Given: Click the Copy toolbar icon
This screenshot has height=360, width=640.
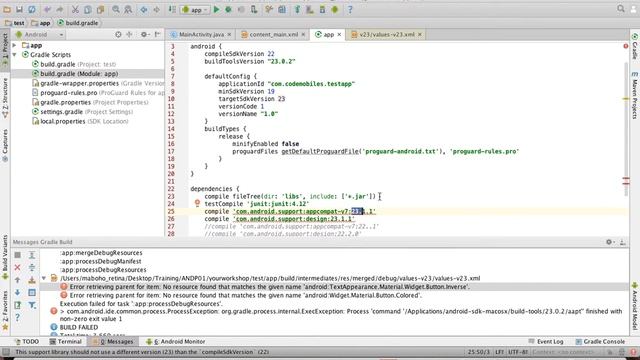Looking at the screenshot, I should click(87, 9).
